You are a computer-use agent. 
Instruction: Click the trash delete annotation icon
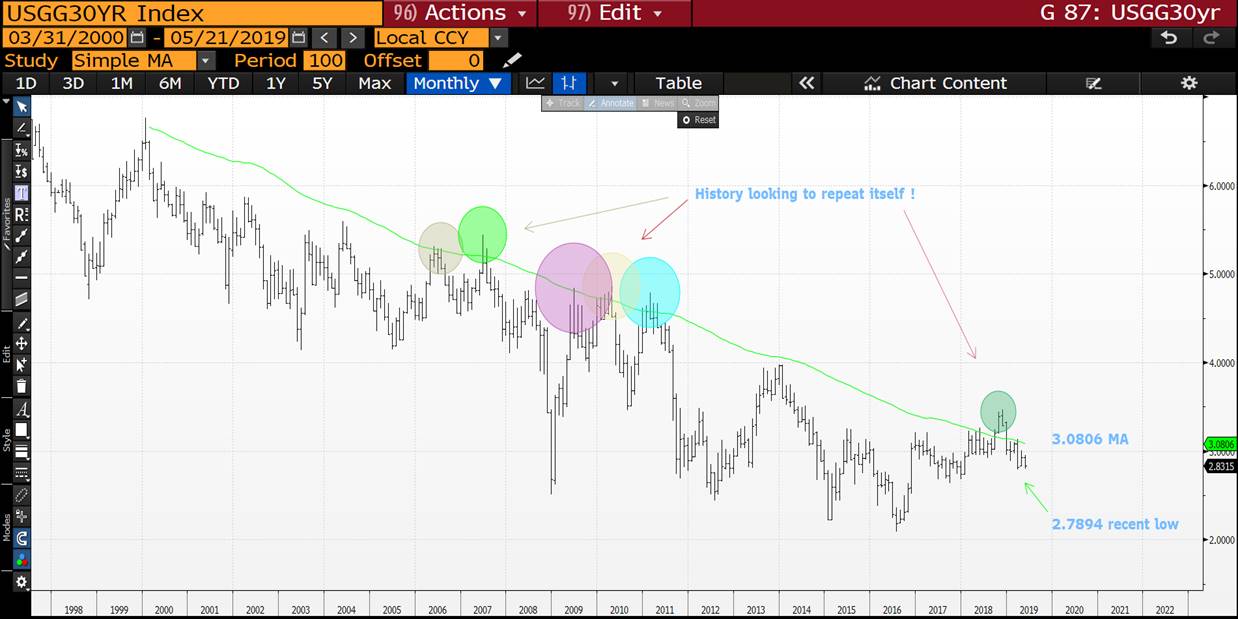21,386
